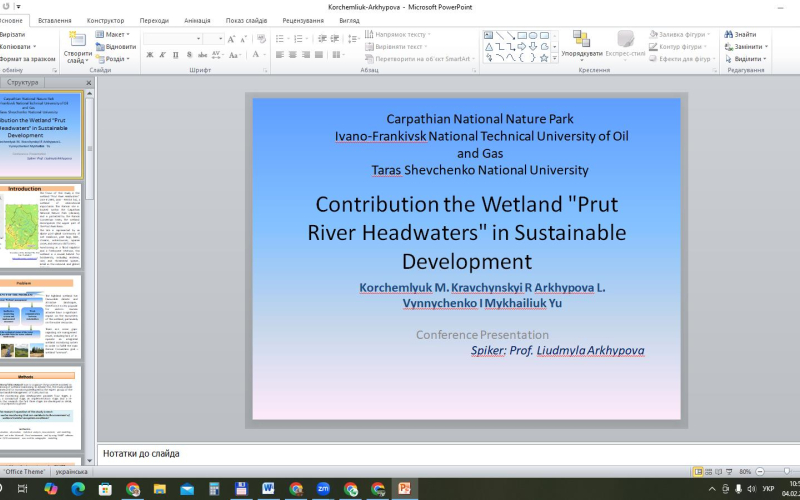The image size is (800, 500).
Task: Toggle underline (П) formatting
Action: tap(176, 55)
